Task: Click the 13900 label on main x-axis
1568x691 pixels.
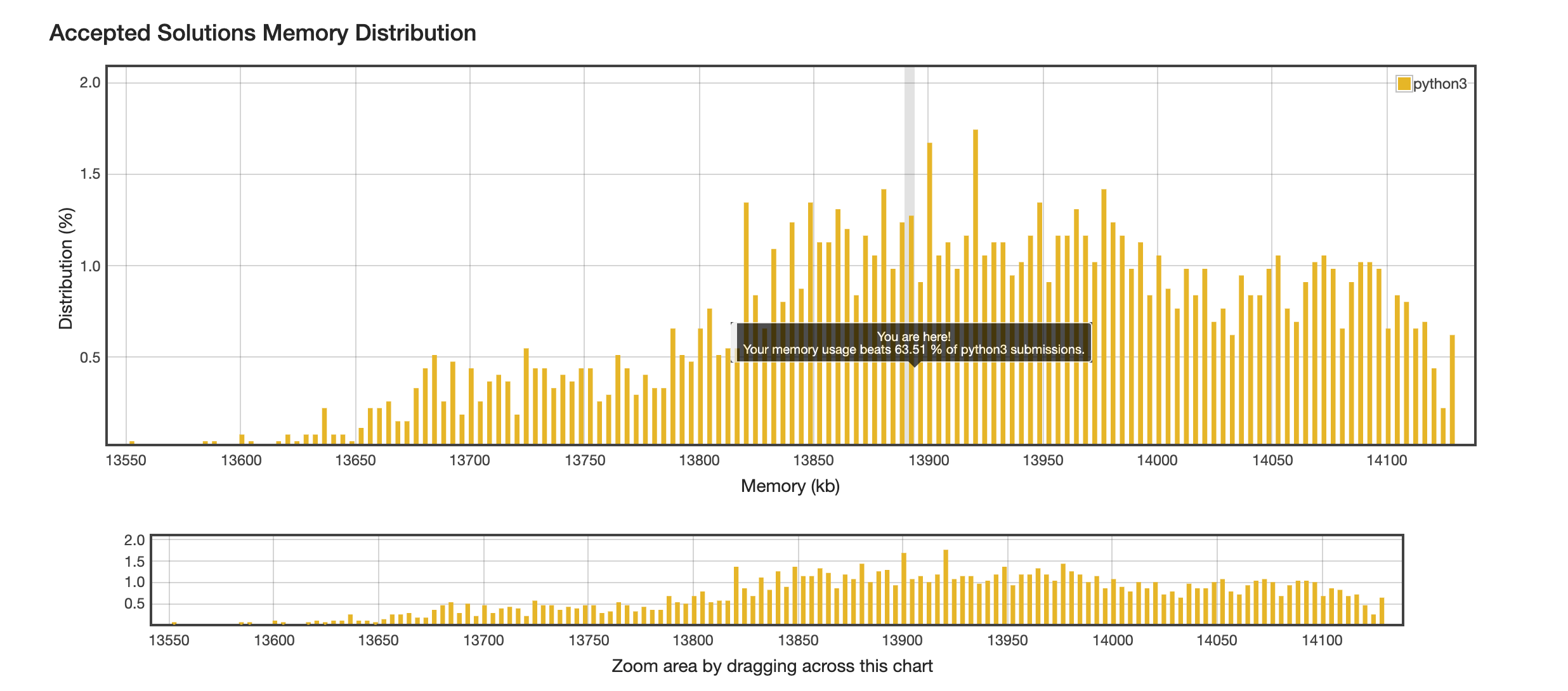Action: (x=929, y=461)
